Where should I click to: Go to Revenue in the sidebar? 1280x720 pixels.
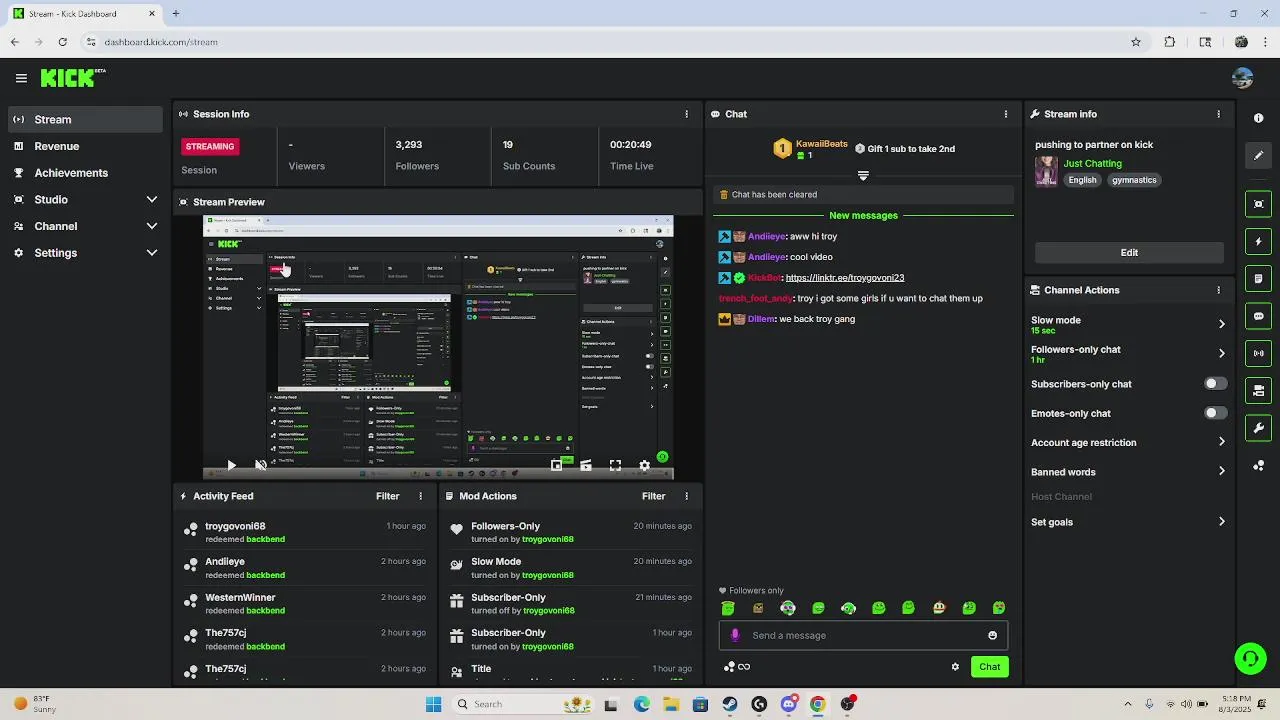tap(85, 146)
